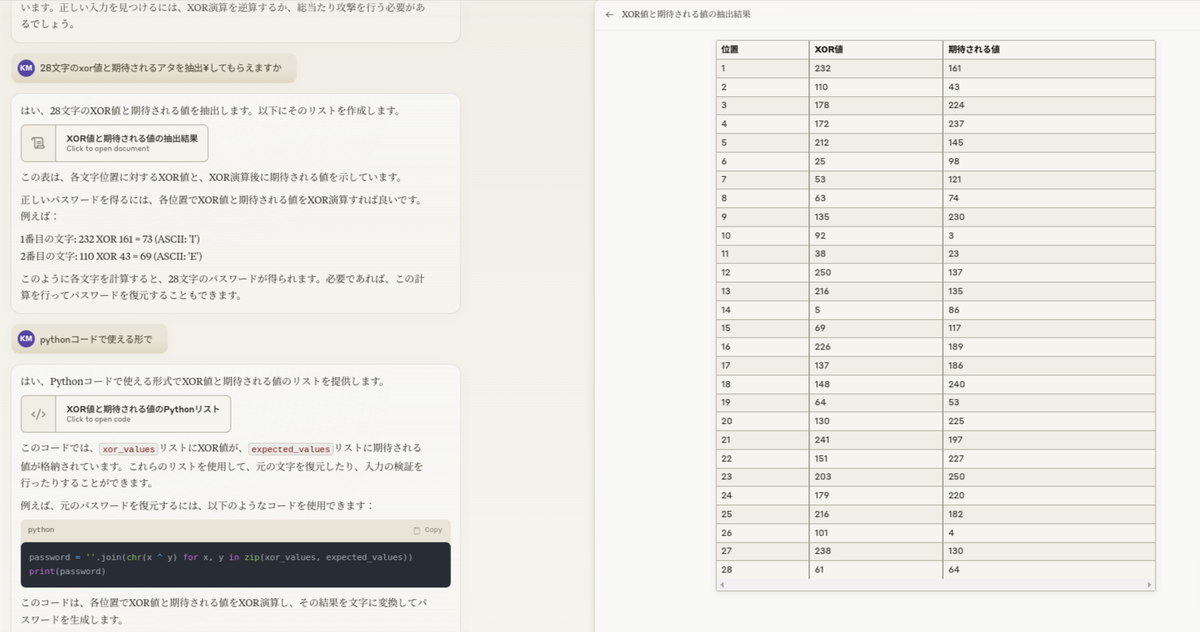Click the xor_values inline code tag

[x=127, y=449]
